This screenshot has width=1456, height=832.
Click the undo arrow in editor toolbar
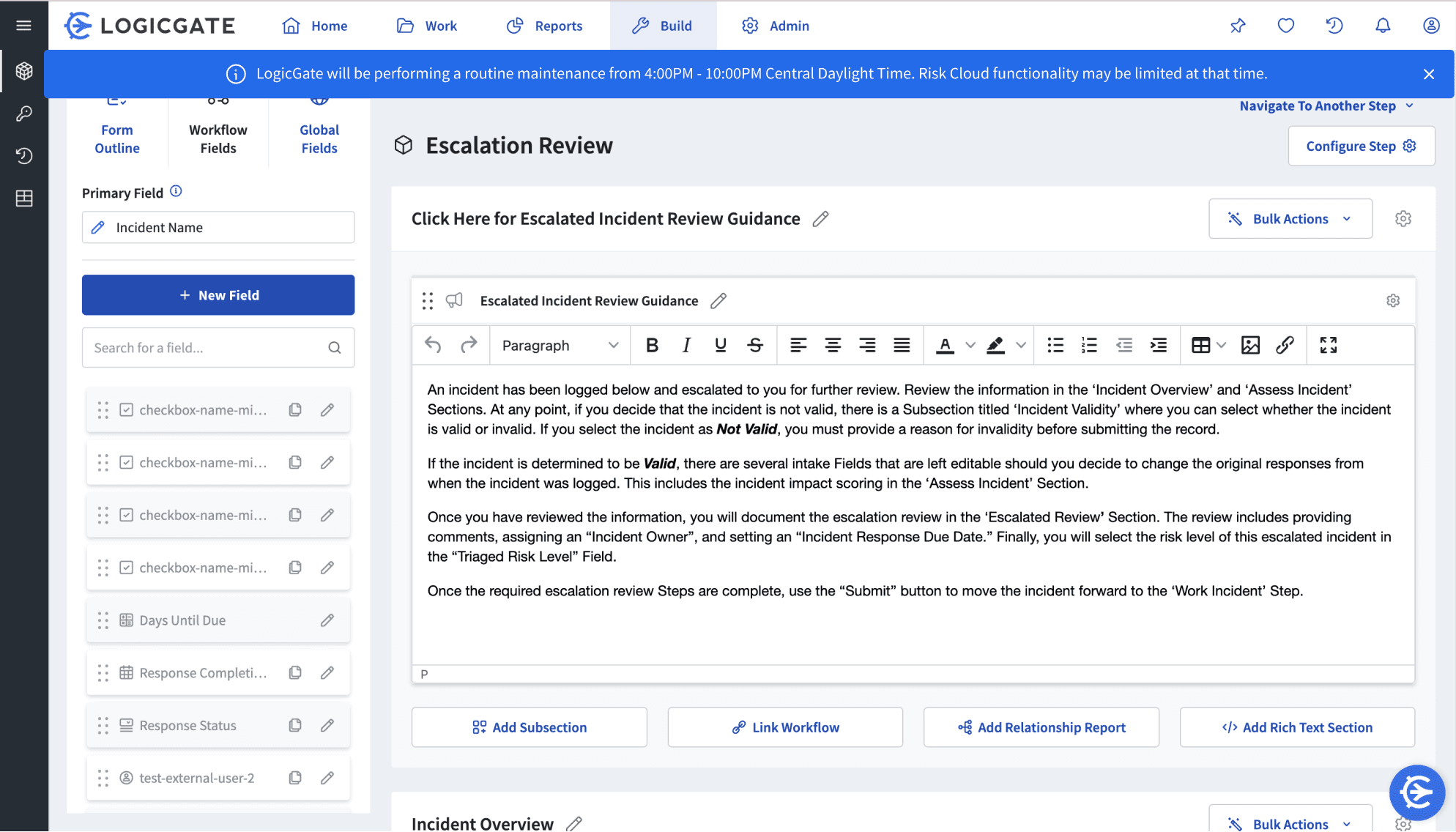coord(433,345)
